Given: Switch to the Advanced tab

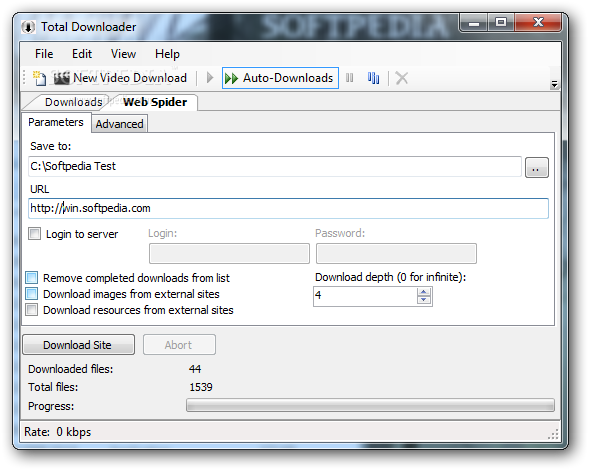Looking at the screenshot, I should coord(119,124).
